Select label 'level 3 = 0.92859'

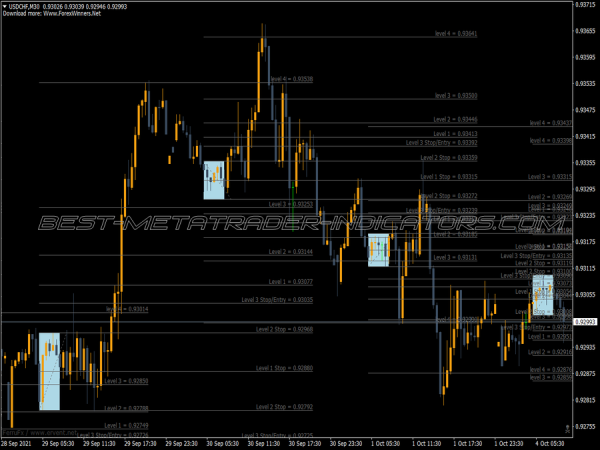[x=551, y=378]
